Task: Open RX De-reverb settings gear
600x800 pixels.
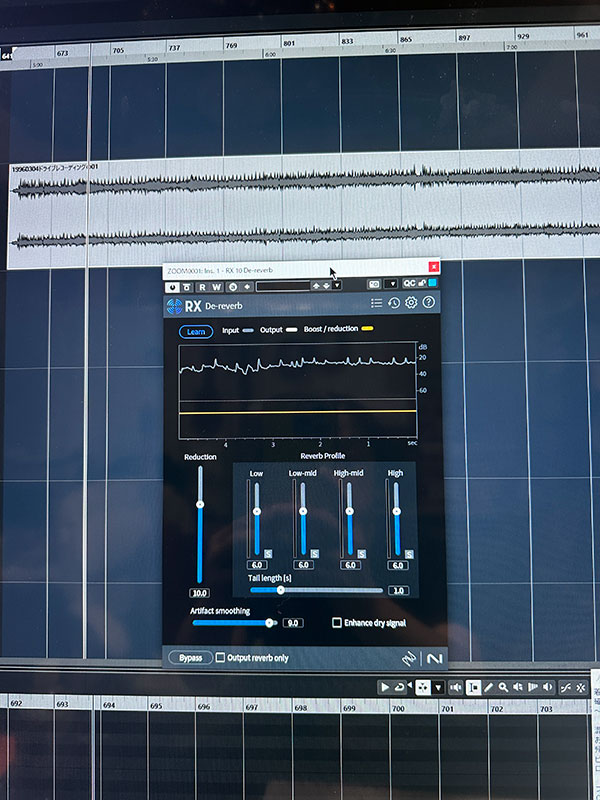Action: coord(411,303)
